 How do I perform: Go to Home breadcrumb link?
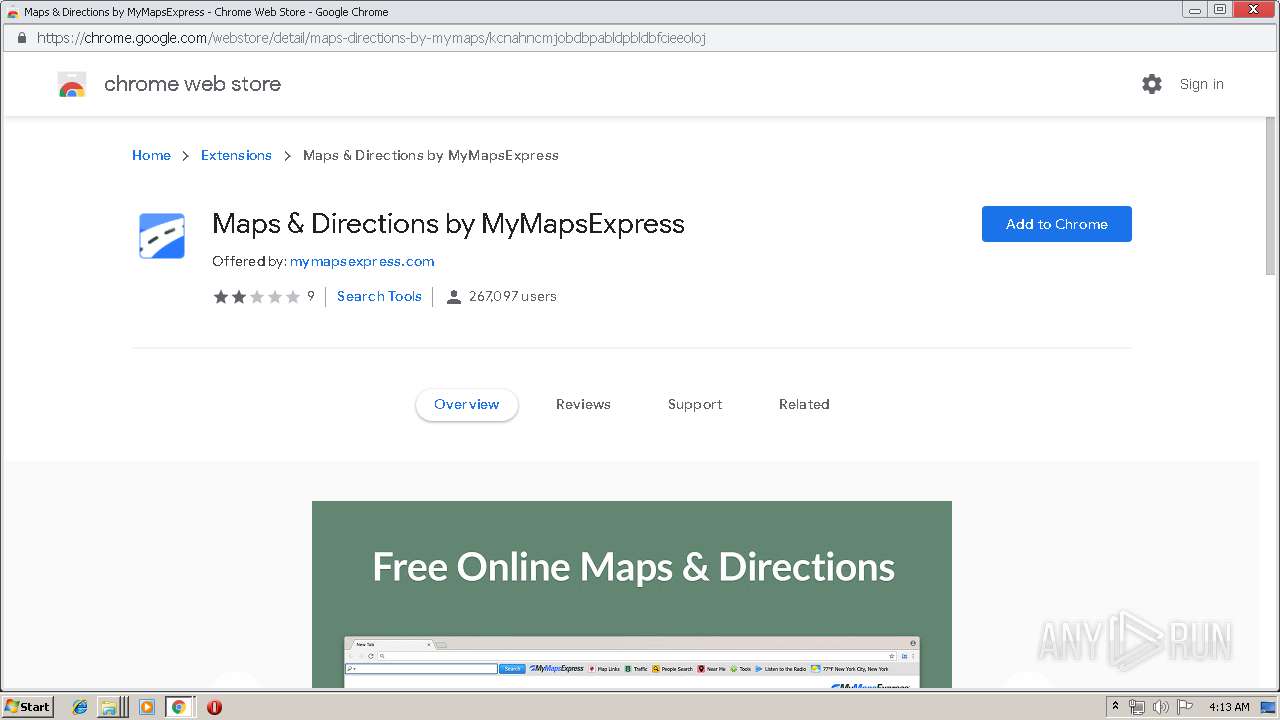[151, 155]
